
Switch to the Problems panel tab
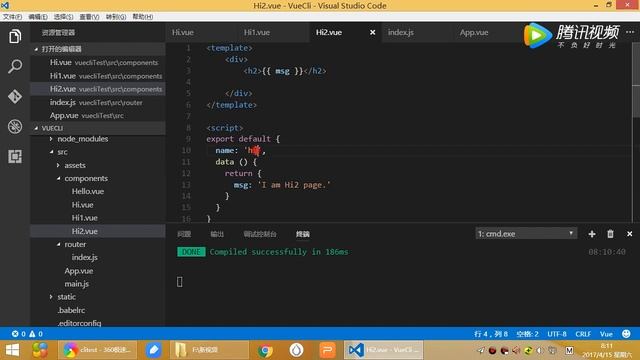(x=184, y=234)
